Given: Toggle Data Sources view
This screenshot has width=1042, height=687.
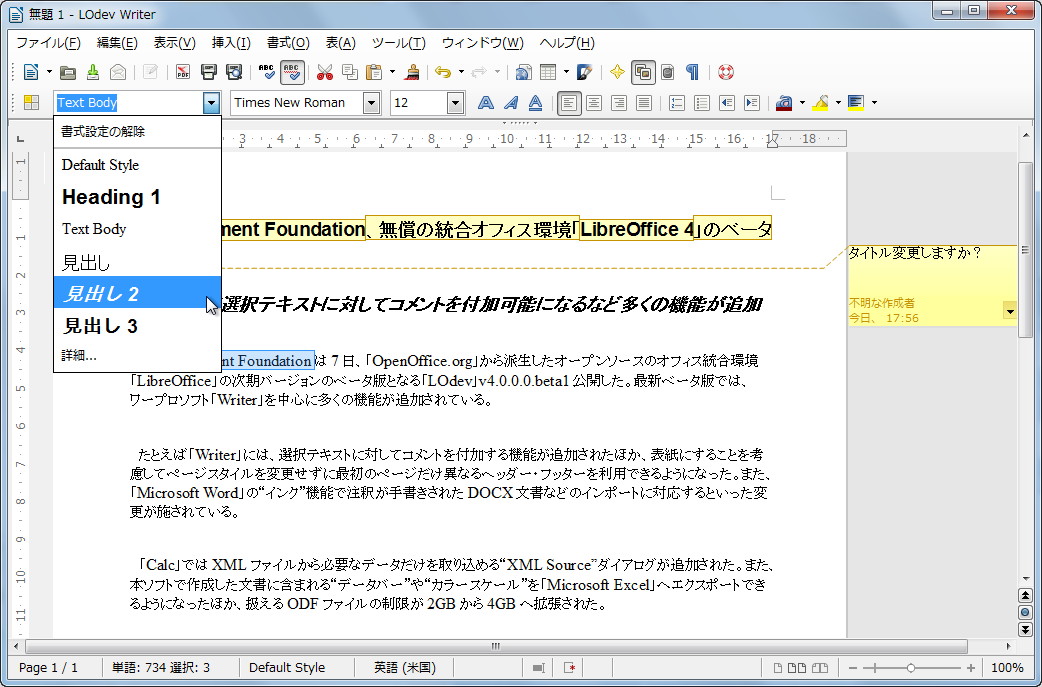Looking at the screenshot, I should click(x=668, y=72).
